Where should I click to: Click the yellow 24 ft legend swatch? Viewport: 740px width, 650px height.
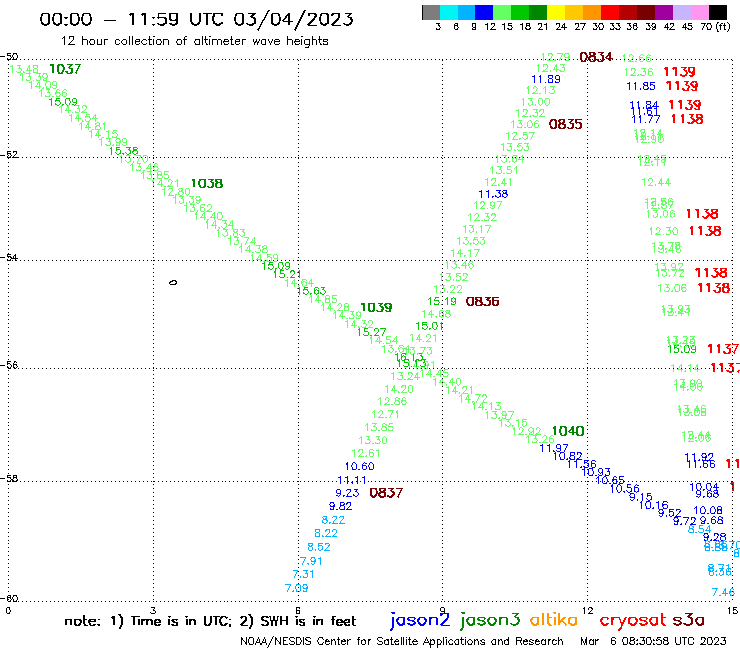556,12
